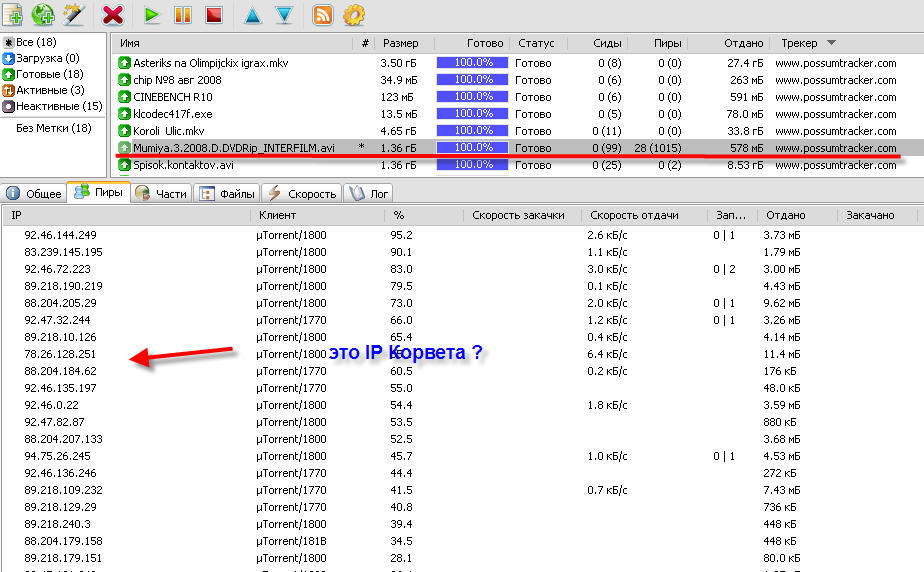Open the Create New Torrent wand icon
The image size is (924, 572).
tap(73, 14)
